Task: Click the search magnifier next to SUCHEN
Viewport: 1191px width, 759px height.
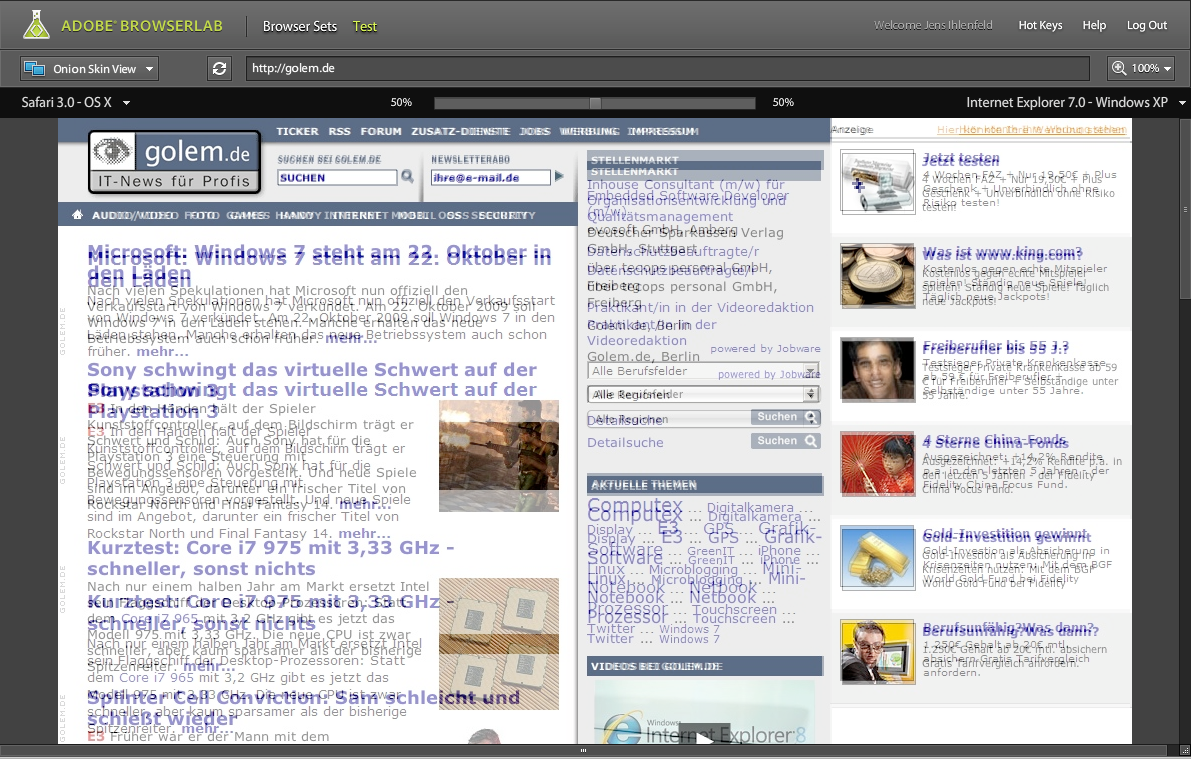Action: pos(407,176)
